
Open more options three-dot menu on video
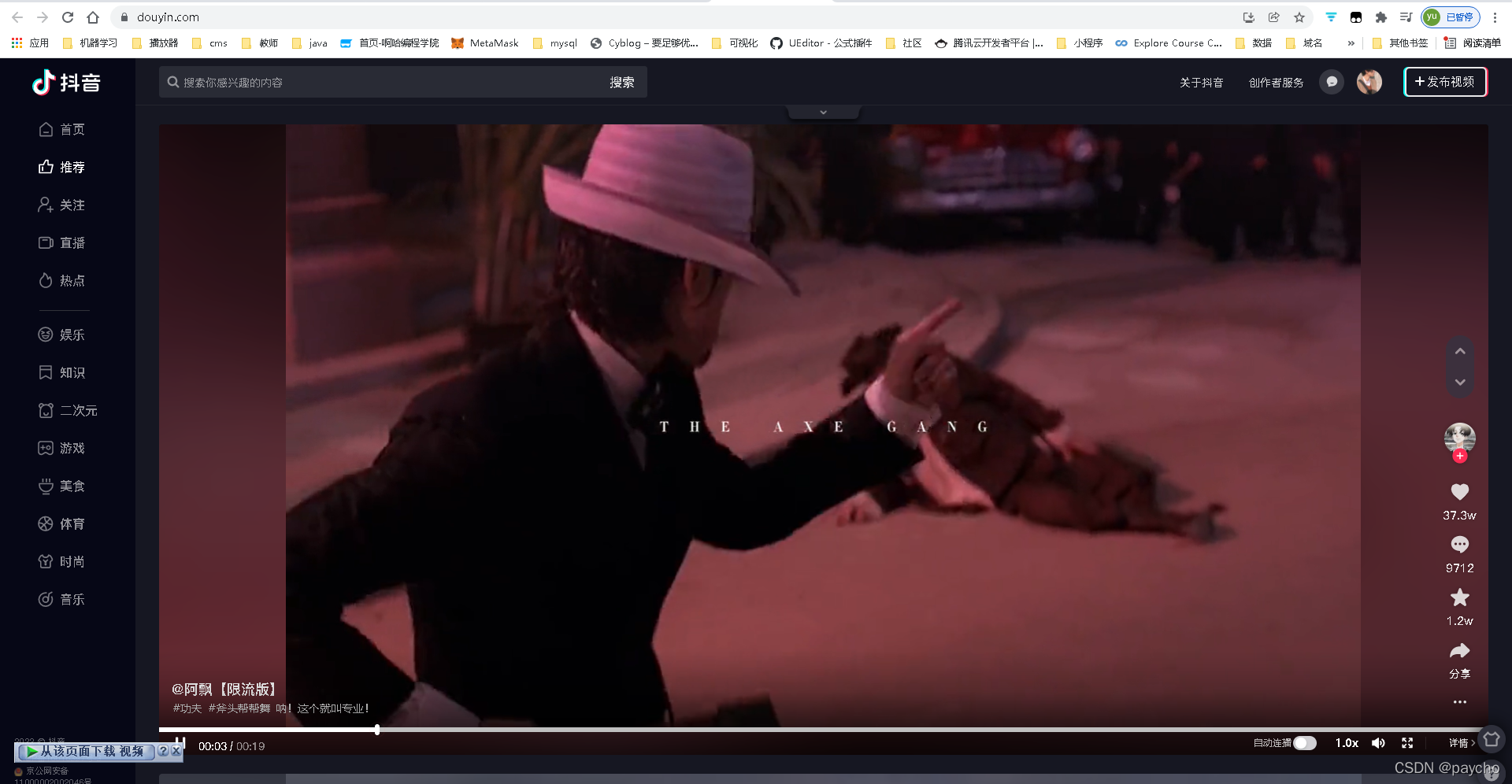[1459, 701]
